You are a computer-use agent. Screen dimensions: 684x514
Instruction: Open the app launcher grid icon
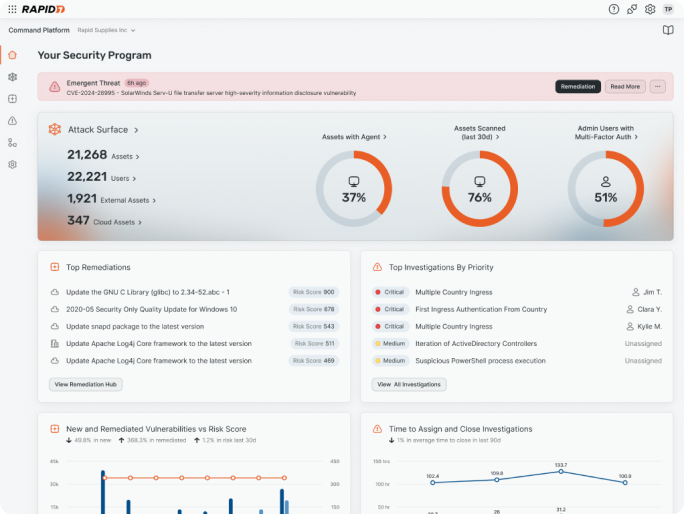[x=12, y=9]
